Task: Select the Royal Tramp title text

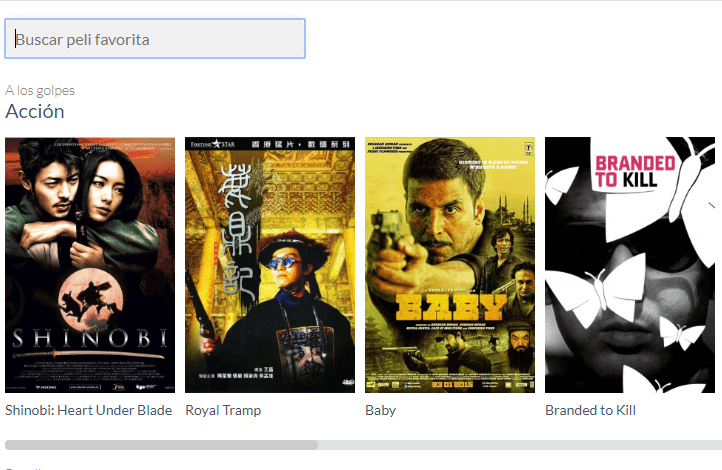Action: [223, 410]
